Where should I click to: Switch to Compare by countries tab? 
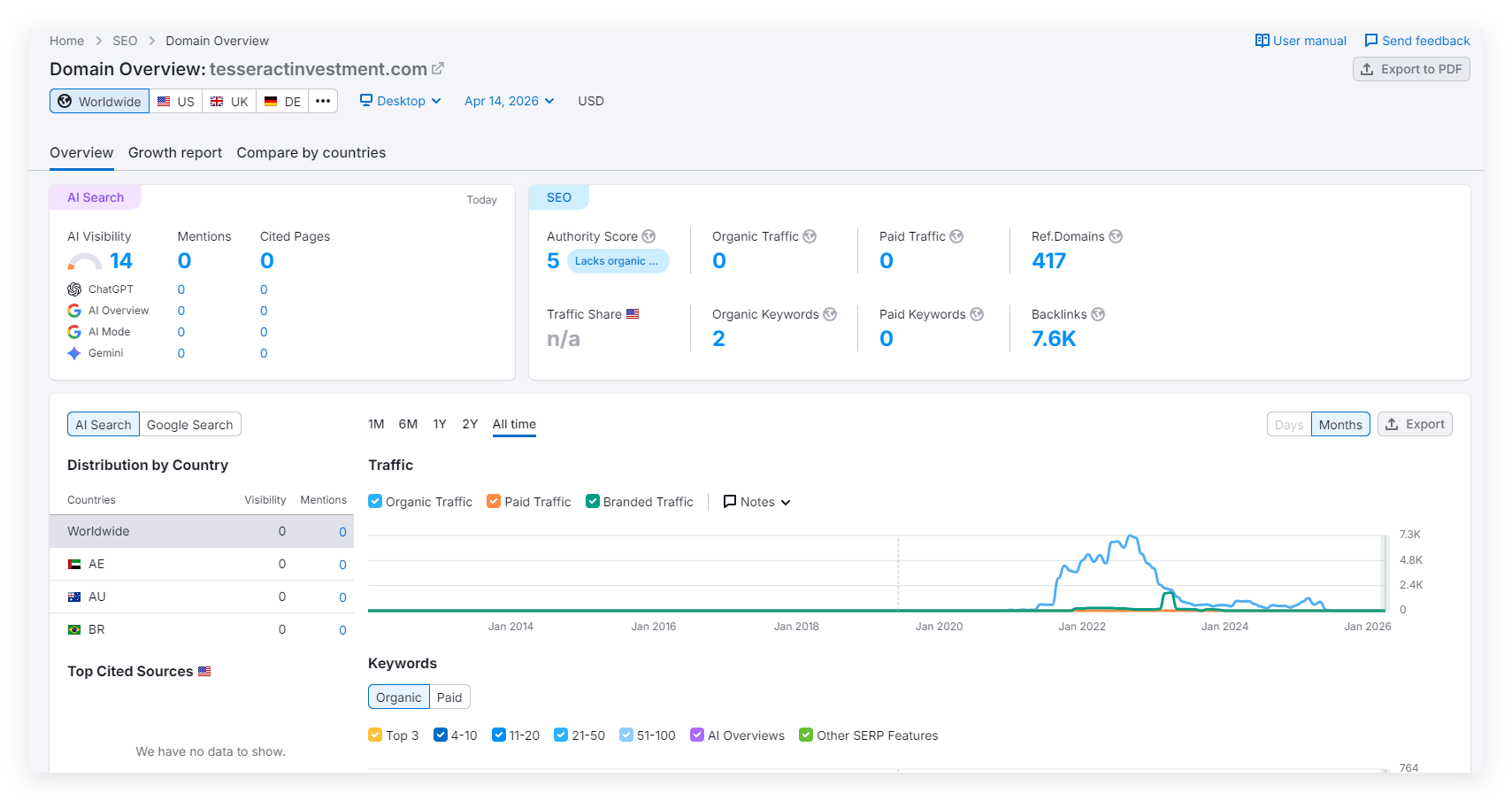[x=311, y=152]
